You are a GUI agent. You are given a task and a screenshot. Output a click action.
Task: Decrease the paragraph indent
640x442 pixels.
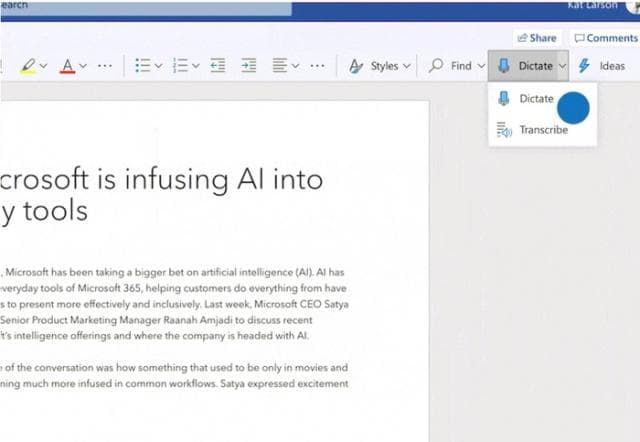click(x=218, y=65)
